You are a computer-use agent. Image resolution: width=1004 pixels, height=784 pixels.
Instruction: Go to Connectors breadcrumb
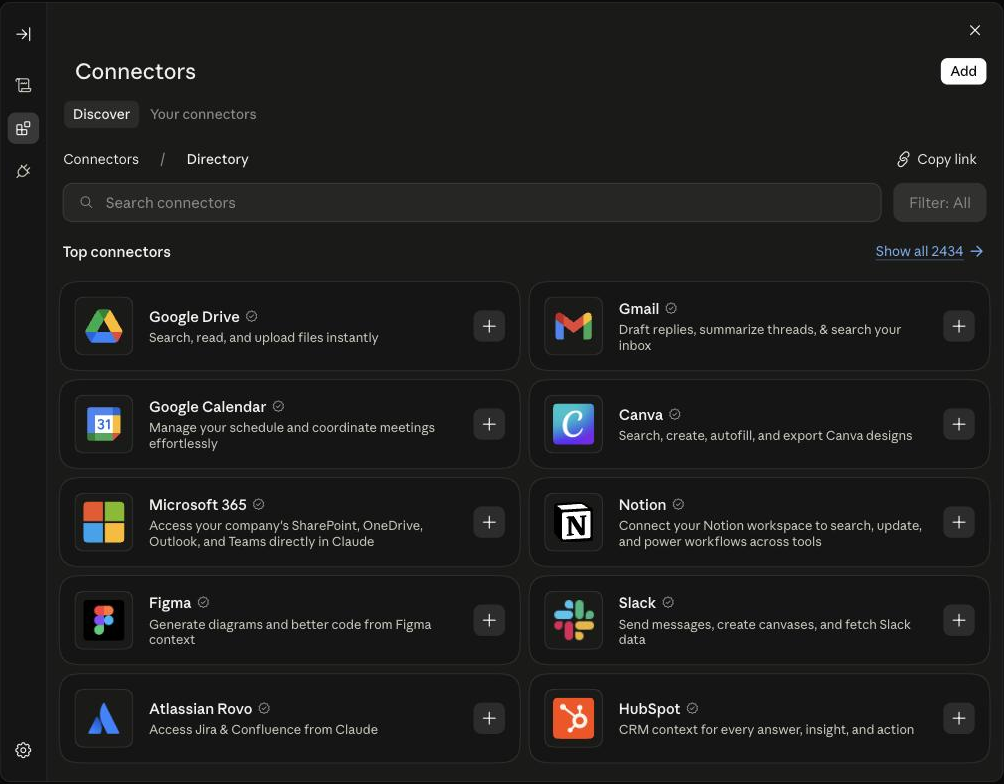(x=101, y=159)
